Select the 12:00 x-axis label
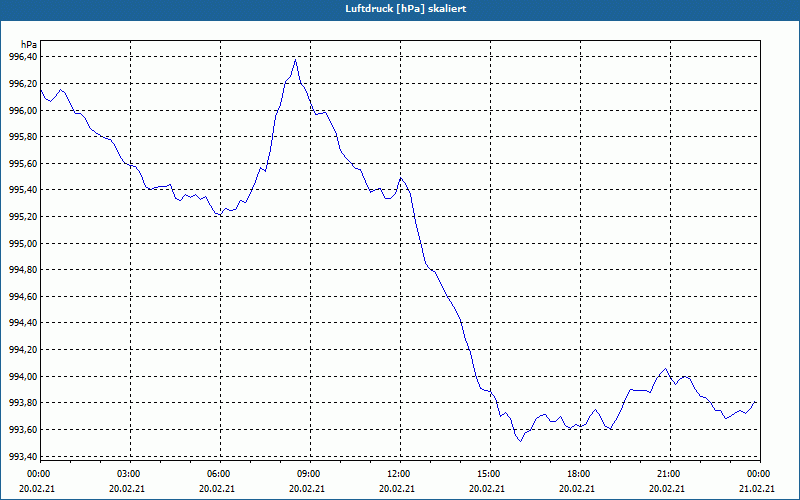Viewport: 800px width, 500px height. coord(398,474)
